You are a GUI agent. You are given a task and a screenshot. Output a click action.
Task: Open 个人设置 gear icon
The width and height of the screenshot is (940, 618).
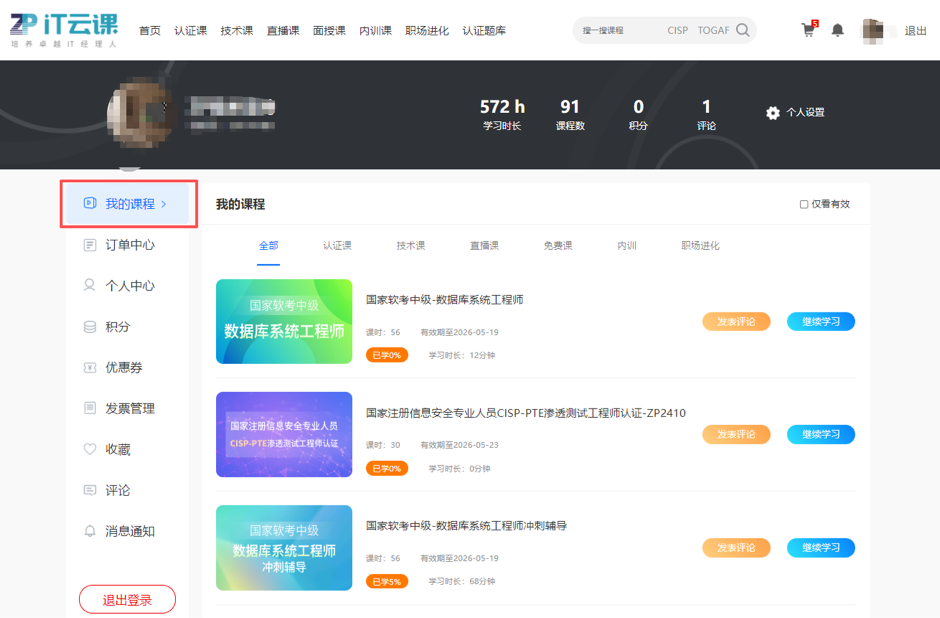tap(773, 113)
